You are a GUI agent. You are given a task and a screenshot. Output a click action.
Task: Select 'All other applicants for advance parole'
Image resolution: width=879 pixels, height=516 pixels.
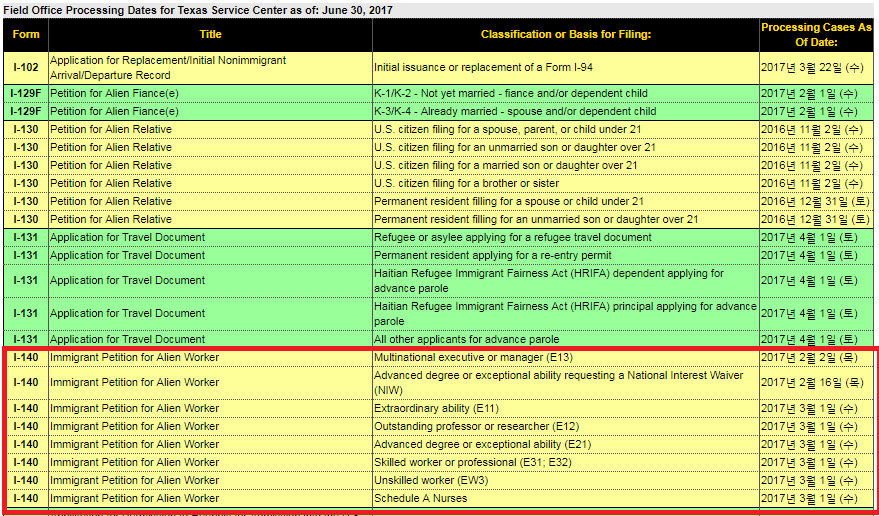[466, 339]
